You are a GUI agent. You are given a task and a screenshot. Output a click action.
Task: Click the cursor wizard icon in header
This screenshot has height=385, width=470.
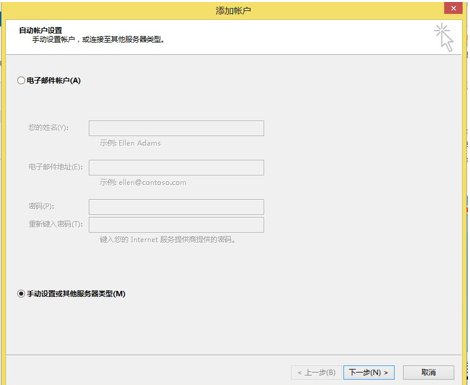point(444,37)
